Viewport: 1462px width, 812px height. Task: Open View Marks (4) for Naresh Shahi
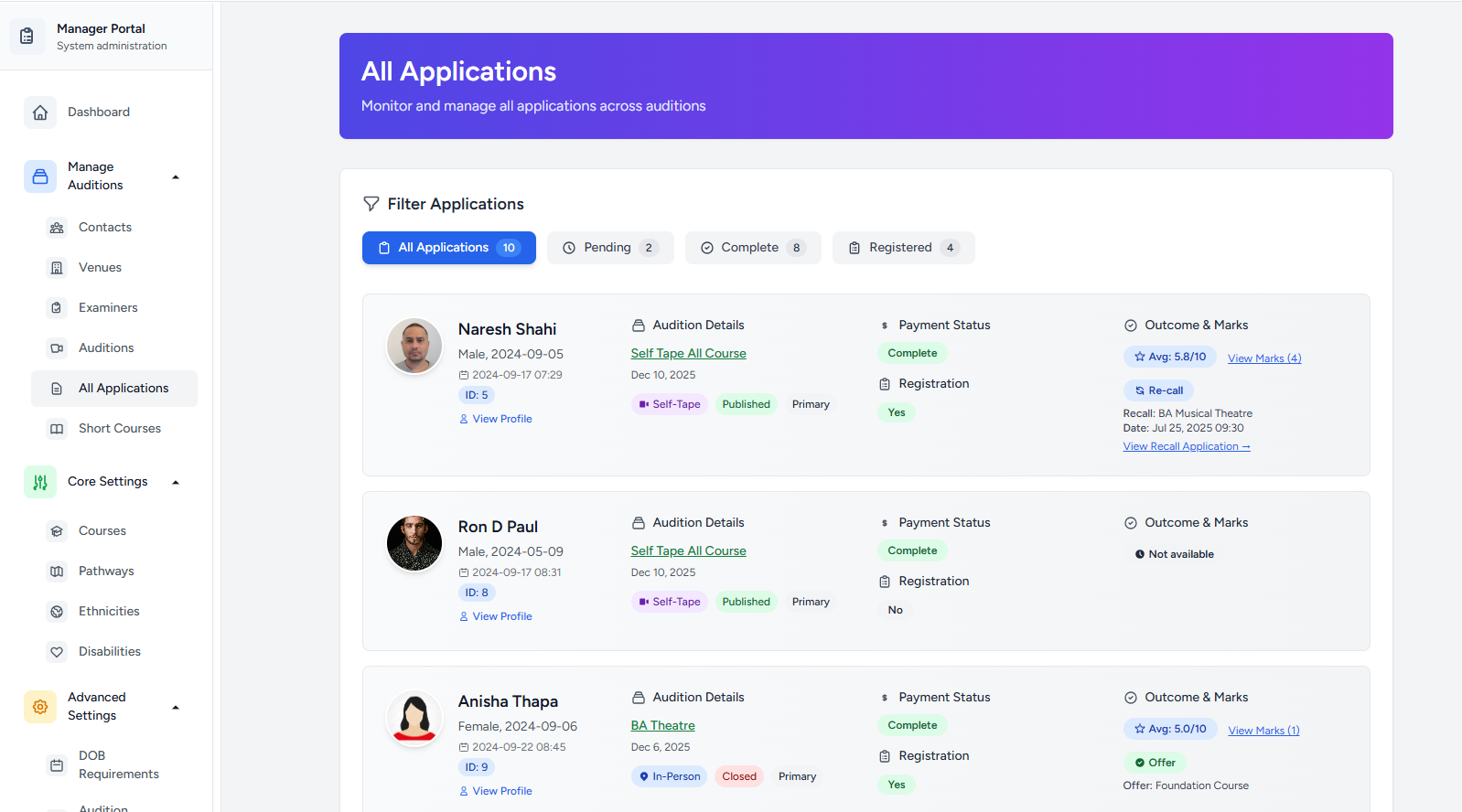(x=1263, y=358)
